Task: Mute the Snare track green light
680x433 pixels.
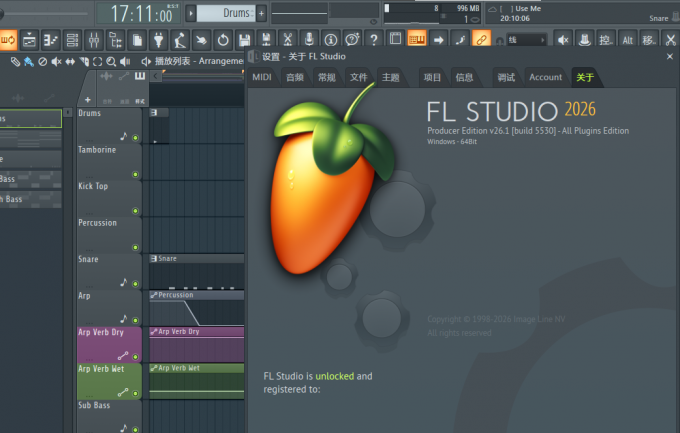Action: click(135, 284)
